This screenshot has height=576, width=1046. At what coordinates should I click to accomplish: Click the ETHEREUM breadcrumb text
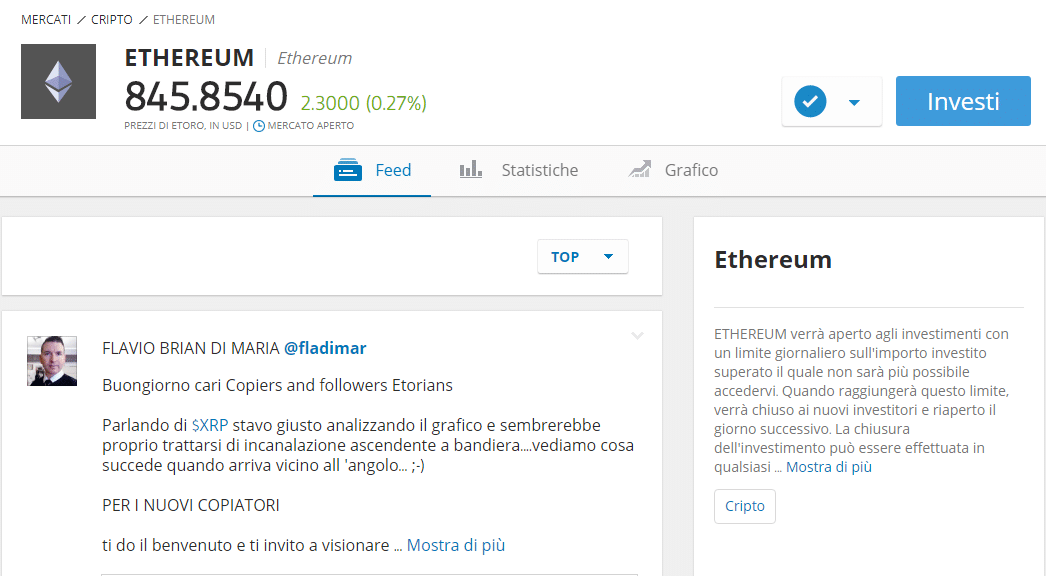pyautogui.click(x=183, y=20)
